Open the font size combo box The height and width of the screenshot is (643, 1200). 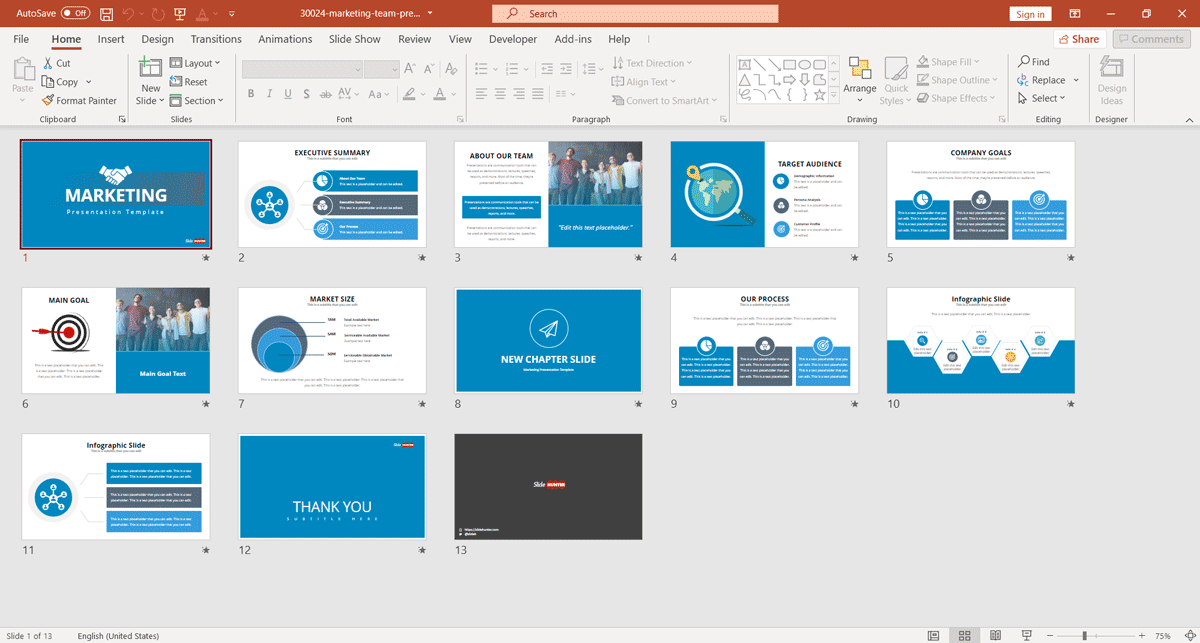coord(382,69)
